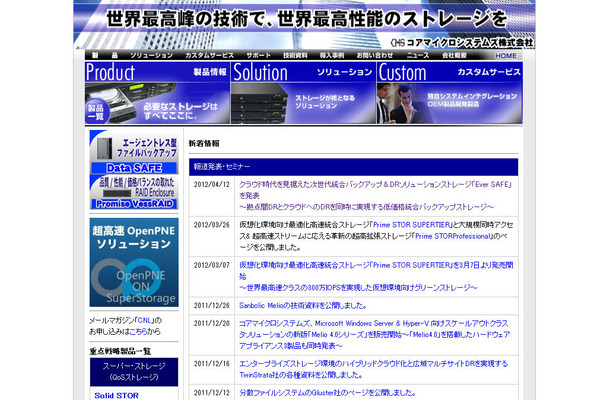Open the Prime STORProfessional link
Screen dimensions: 610x400
point(452,236)
